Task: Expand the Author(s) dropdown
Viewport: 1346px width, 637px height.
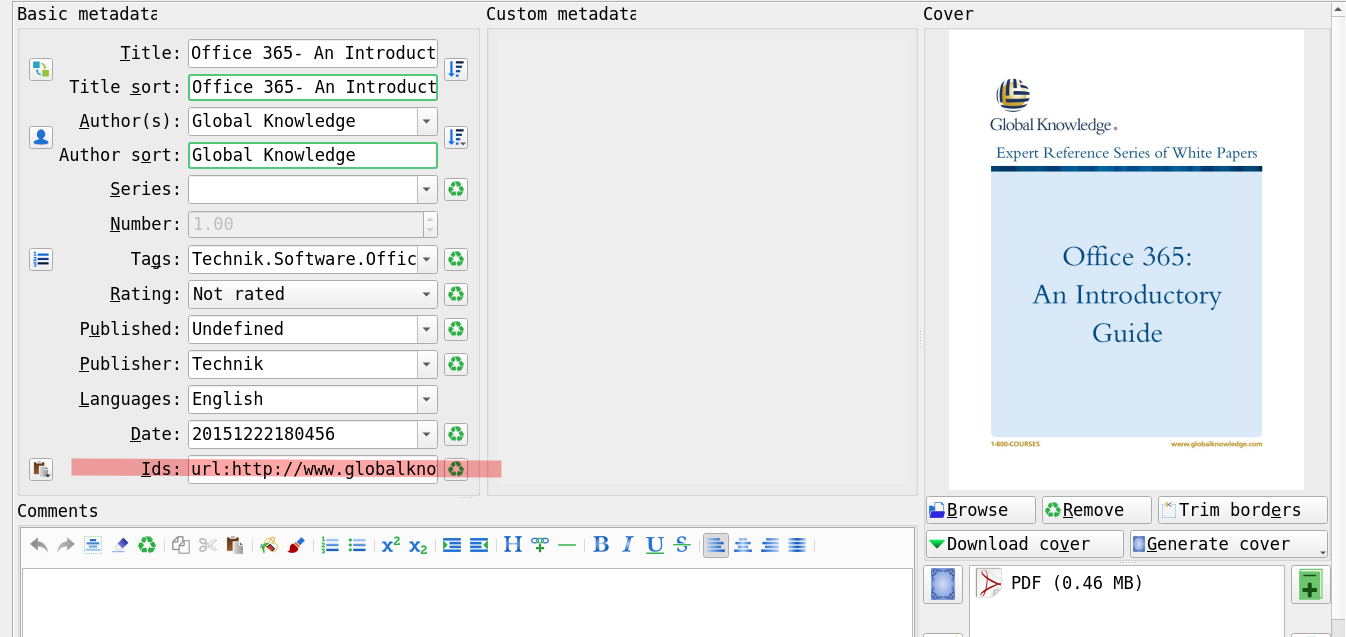Action: 428,121
